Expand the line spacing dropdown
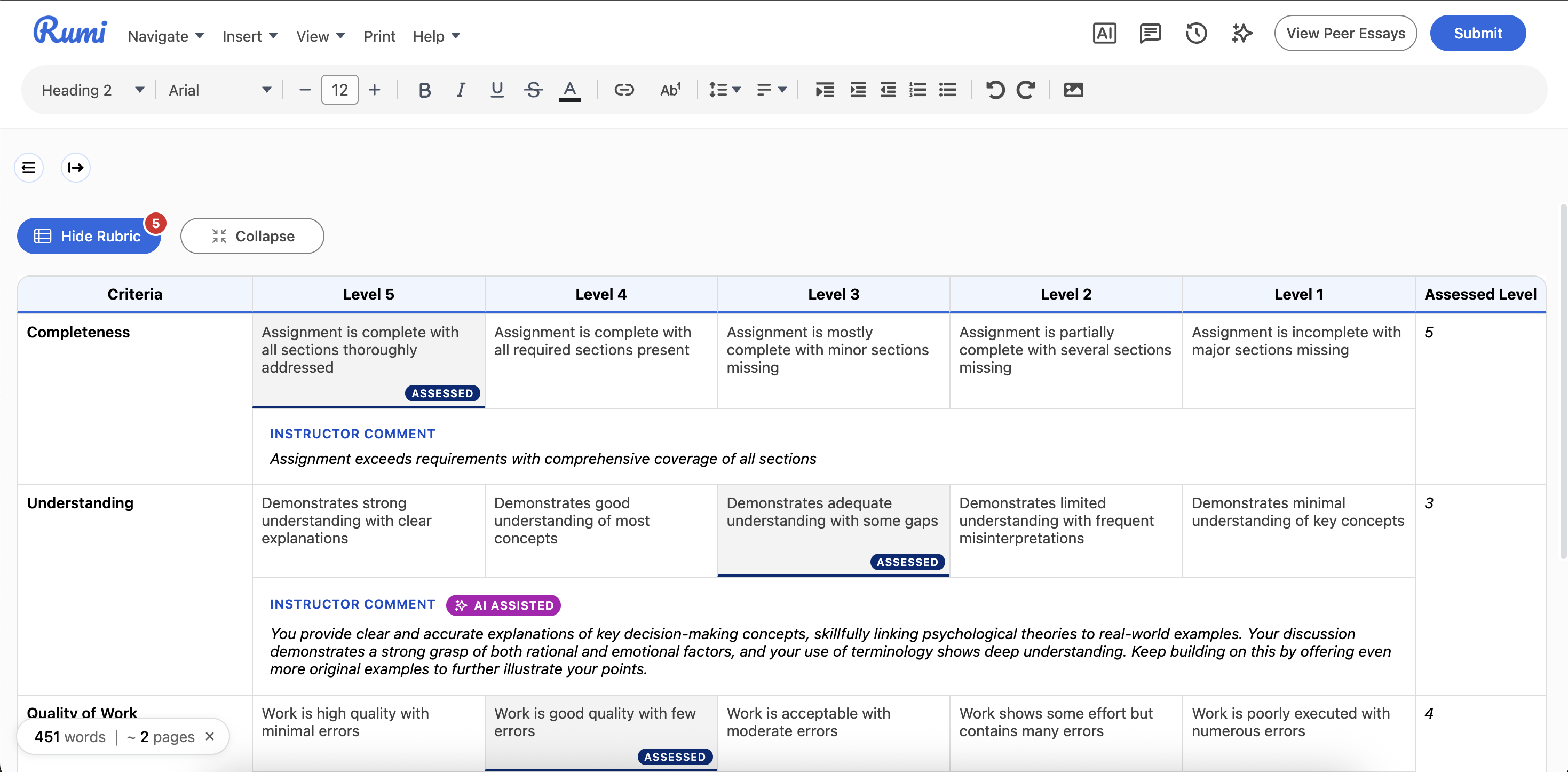The height and width of the screenshot is (772, 1568). 724,90
